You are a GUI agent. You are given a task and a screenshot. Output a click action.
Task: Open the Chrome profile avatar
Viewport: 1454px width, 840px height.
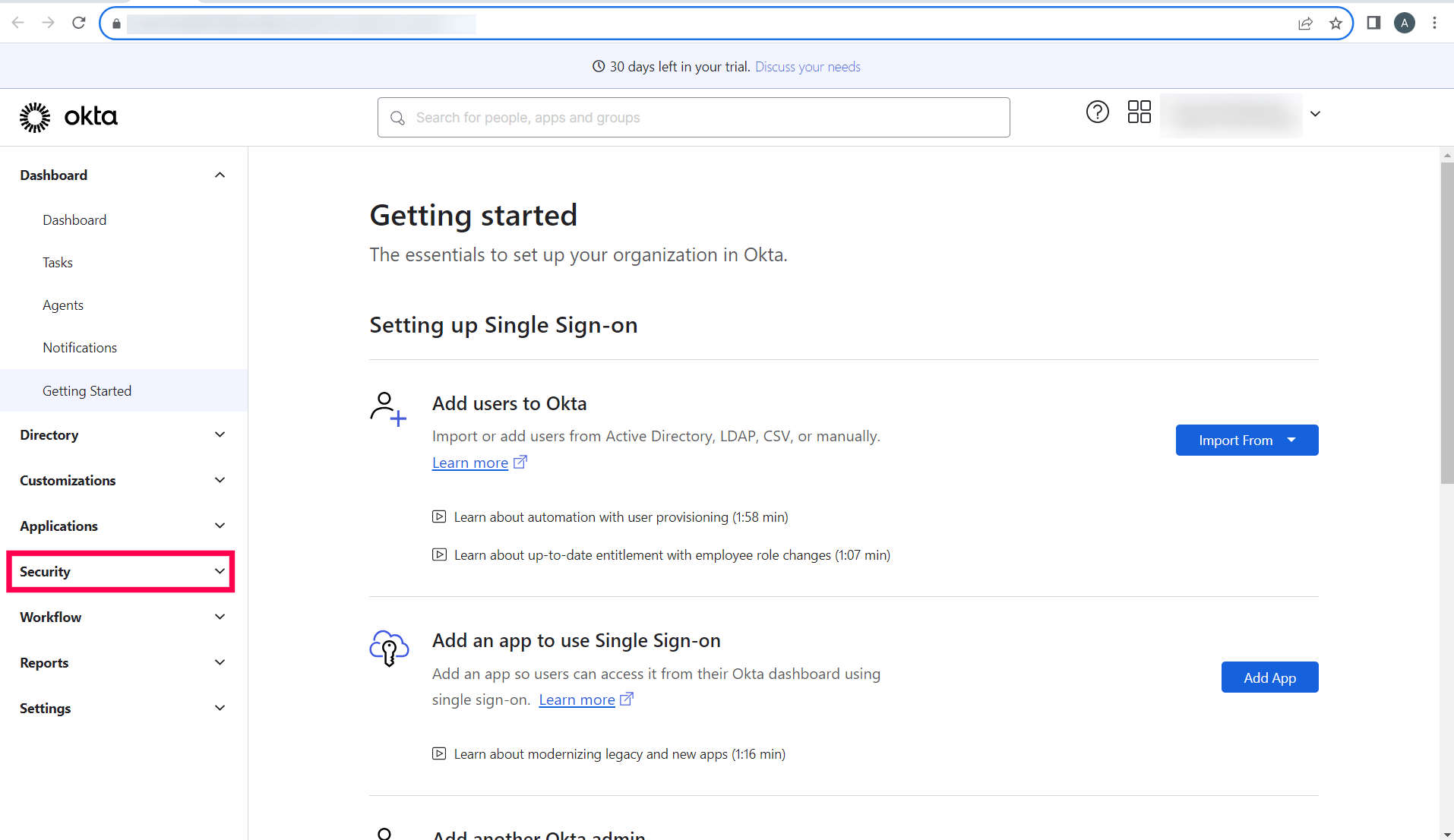pos(1405,23)
